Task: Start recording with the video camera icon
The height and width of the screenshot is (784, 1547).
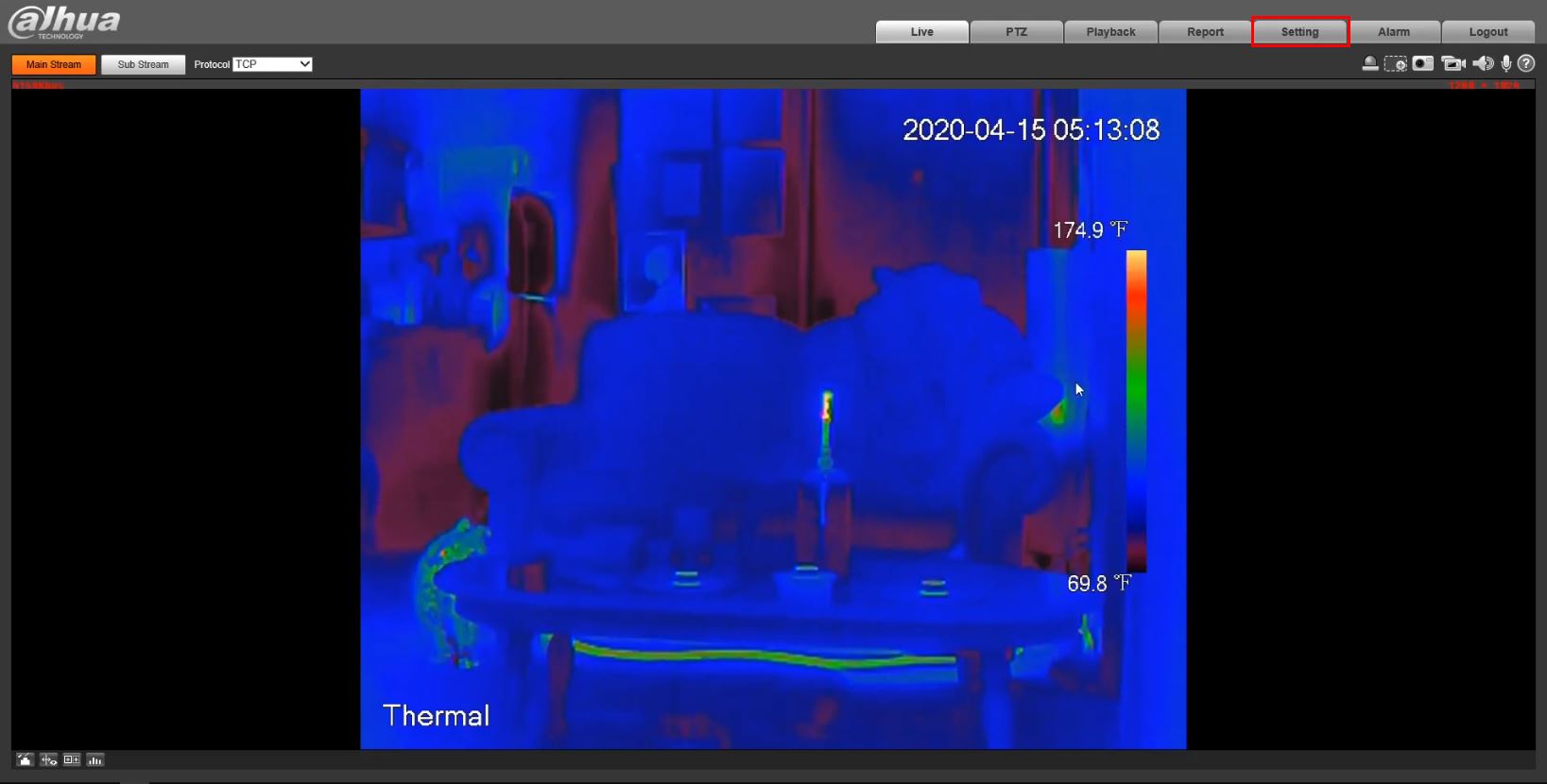Action: 1453,63
